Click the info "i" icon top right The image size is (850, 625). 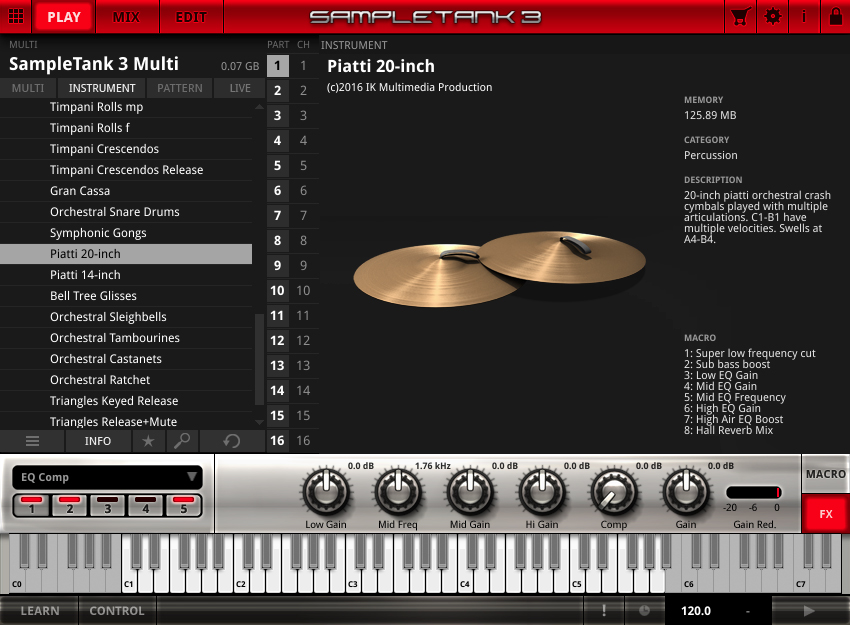coord(804,17)
